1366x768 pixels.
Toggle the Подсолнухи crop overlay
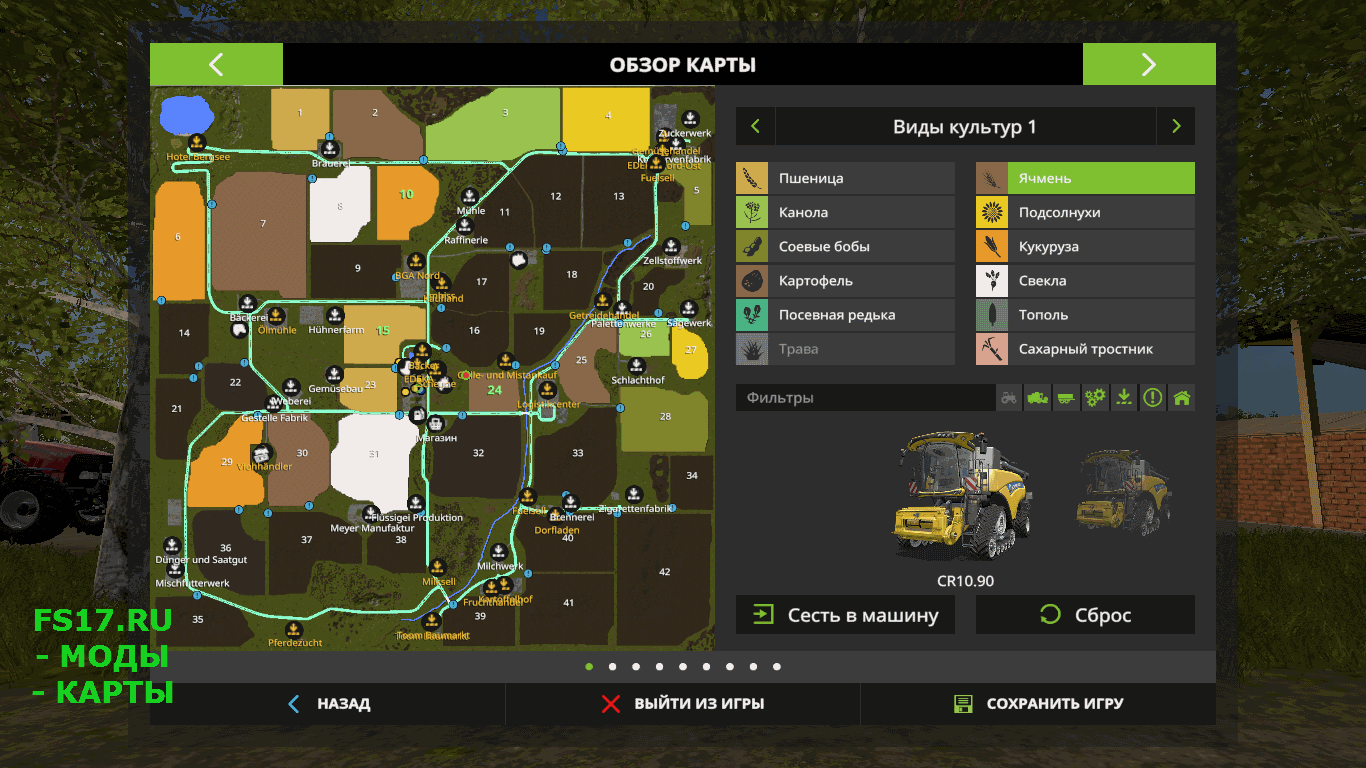click(1086, 212)
